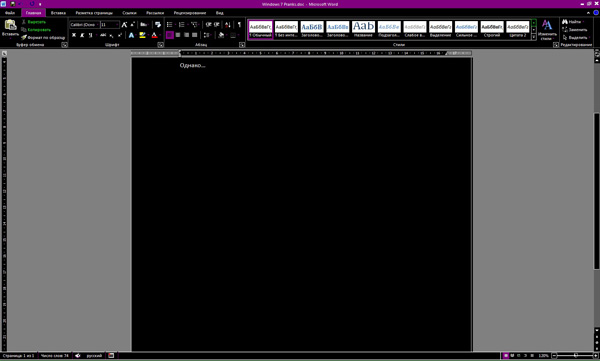This screenshot has height=361, width=600.
Task: Toggle Italic formatting
Action: tap(82, 35)
